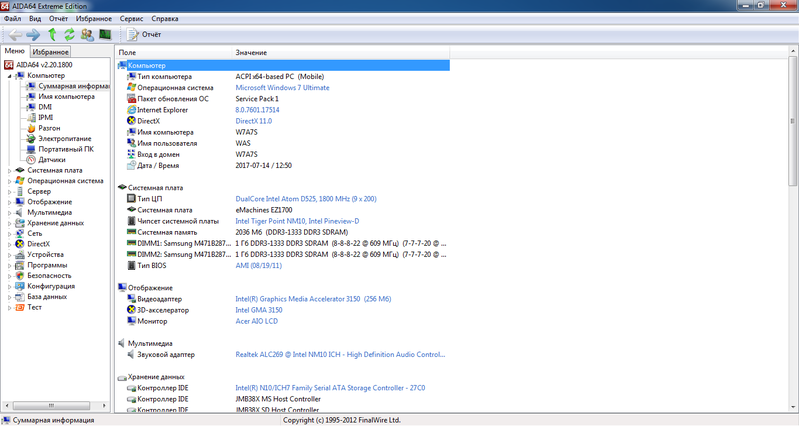Select the eMachines EZ1700 value
799x426 pixels.
264,210
